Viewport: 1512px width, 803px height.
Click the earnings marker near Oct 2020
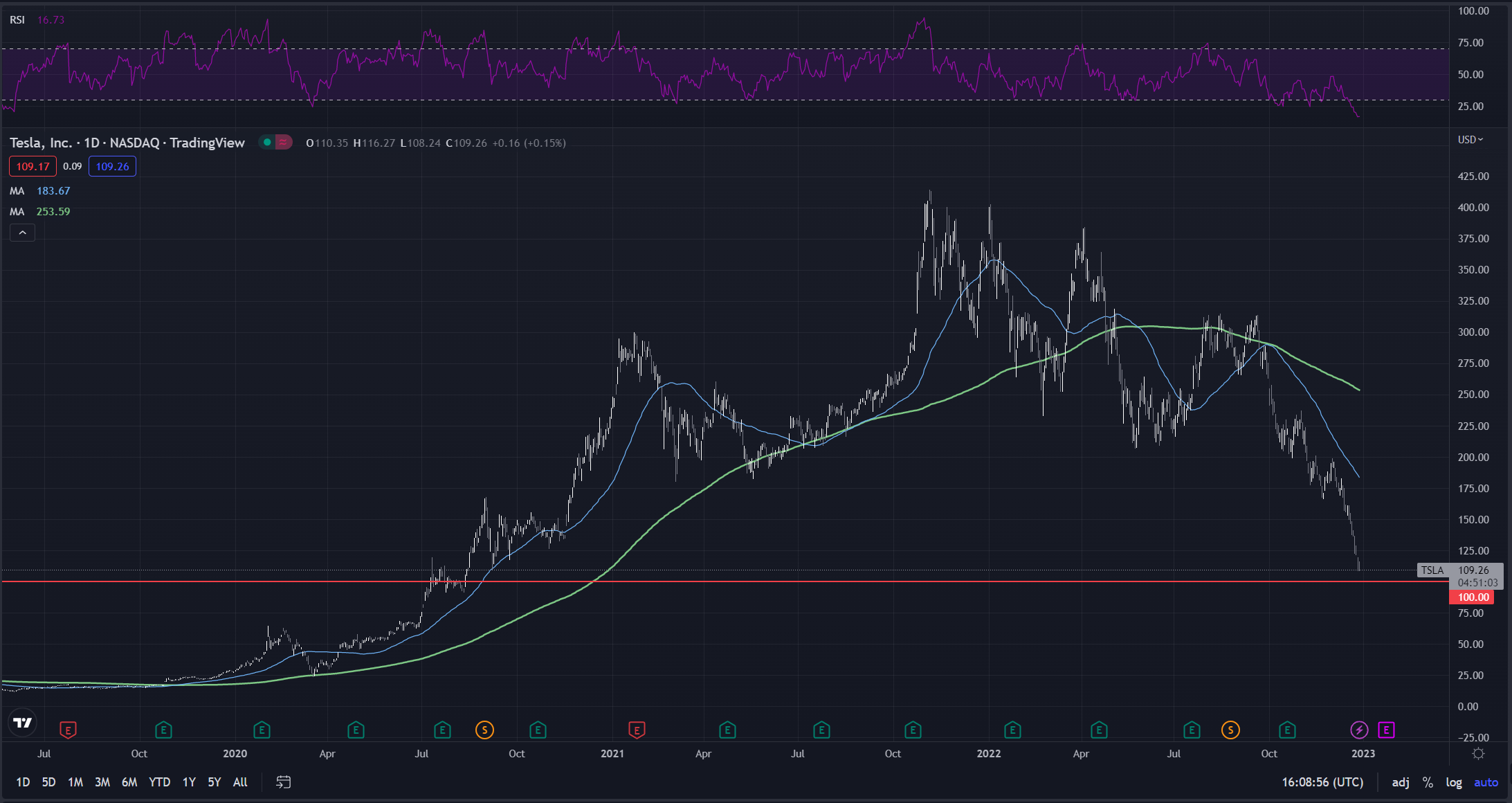(538, 730)
